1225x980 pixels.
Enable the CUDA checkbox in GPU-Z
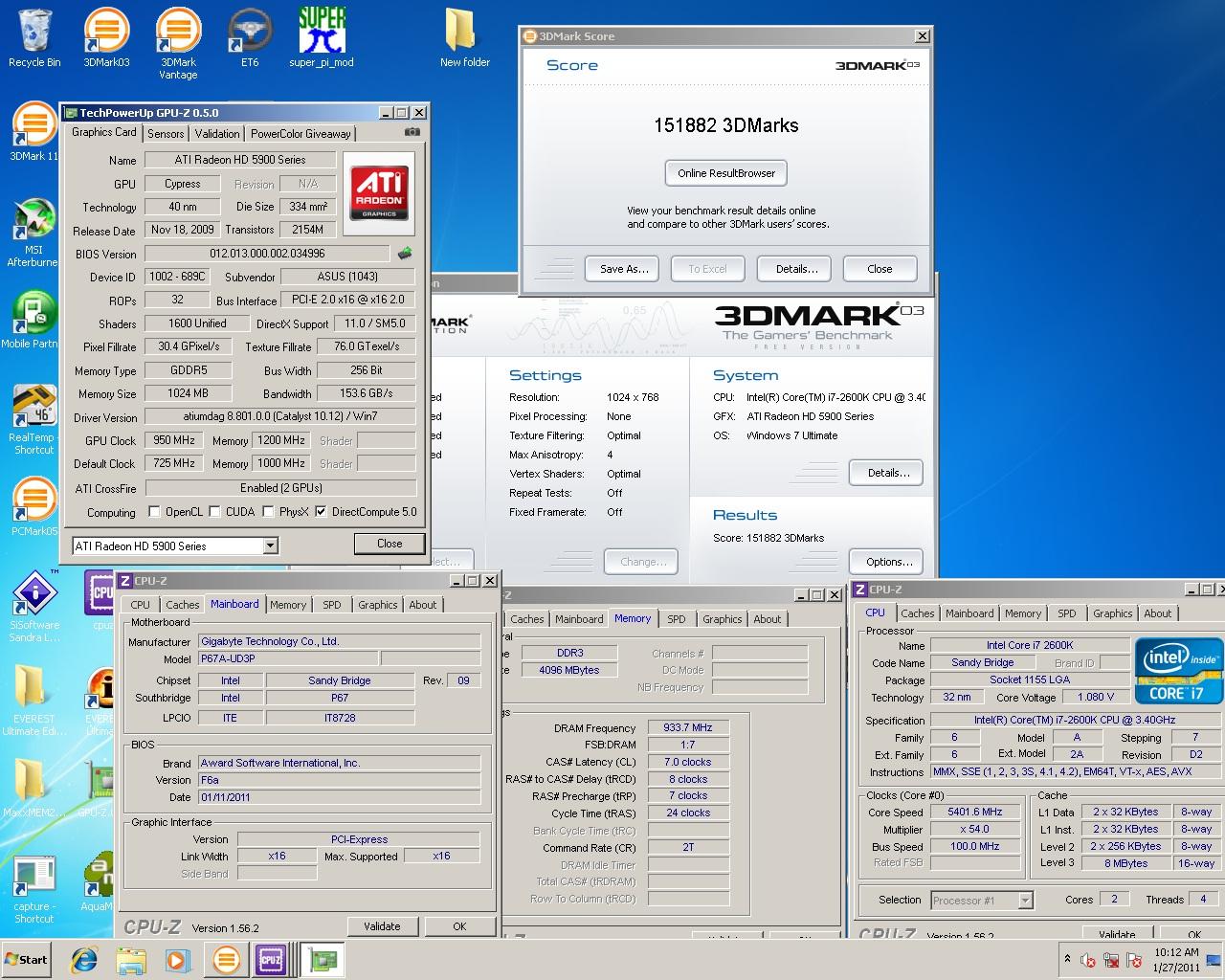pos(214,512)
